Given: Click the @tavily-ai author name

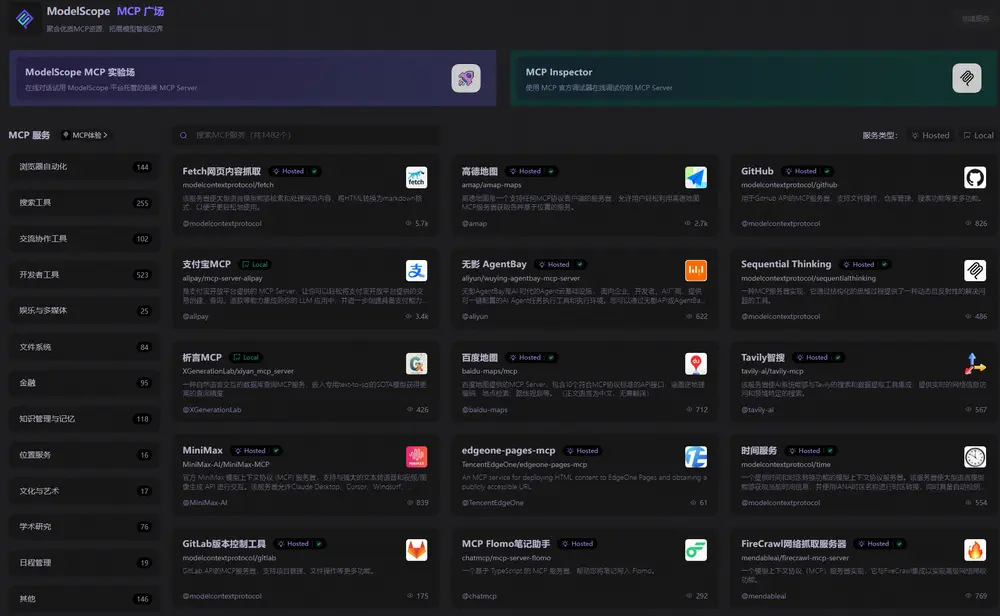Looking at the screenshot, I should coord(758,409).
